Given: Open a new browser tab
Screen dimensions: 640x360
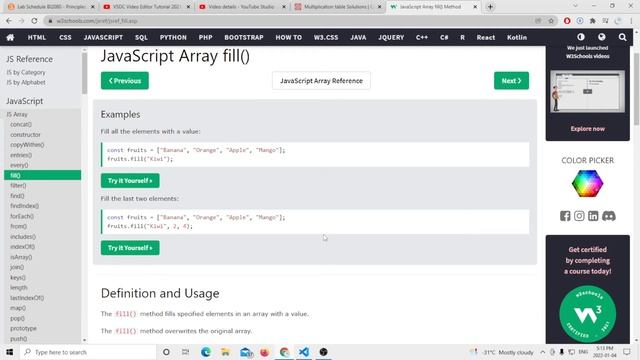Looking at the screenshot, I should click(x=490, y=7).
